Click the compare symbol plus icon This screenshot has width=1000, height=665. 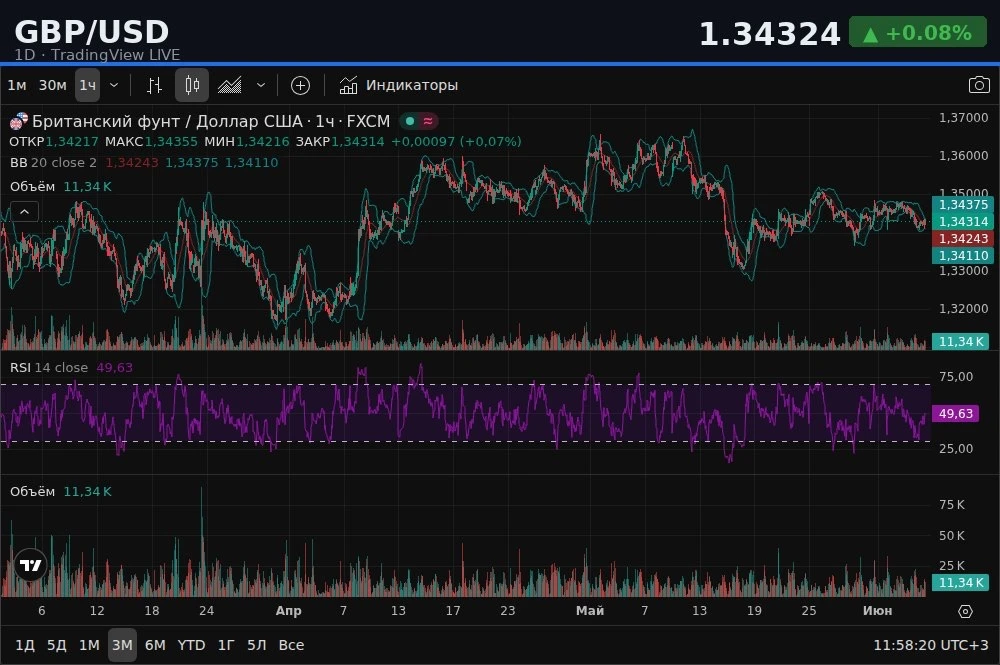[x=300, y=85]
